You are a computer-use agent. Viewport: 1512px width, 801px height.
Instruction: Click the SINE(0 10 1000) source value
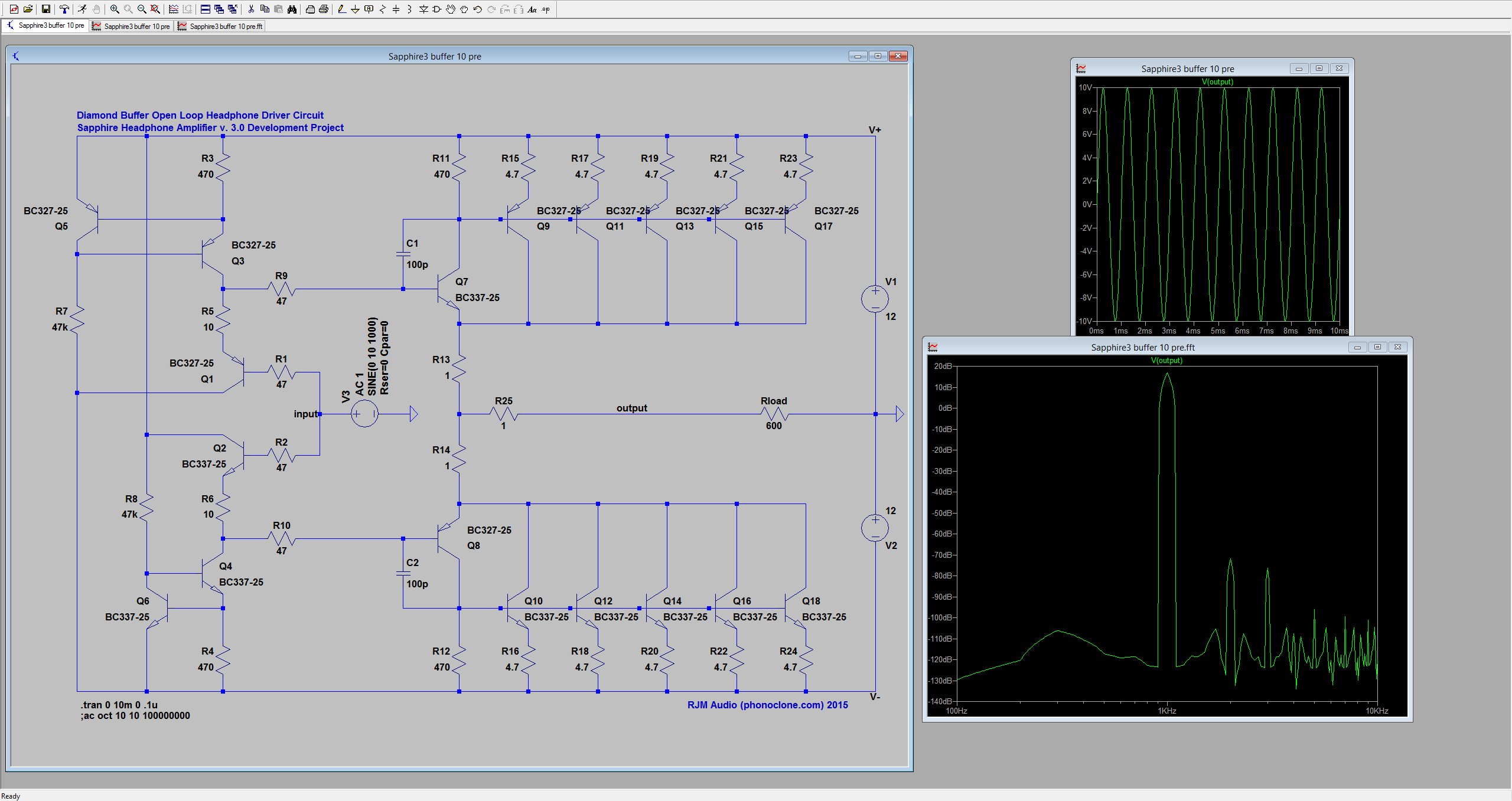(x=372, y=356)
